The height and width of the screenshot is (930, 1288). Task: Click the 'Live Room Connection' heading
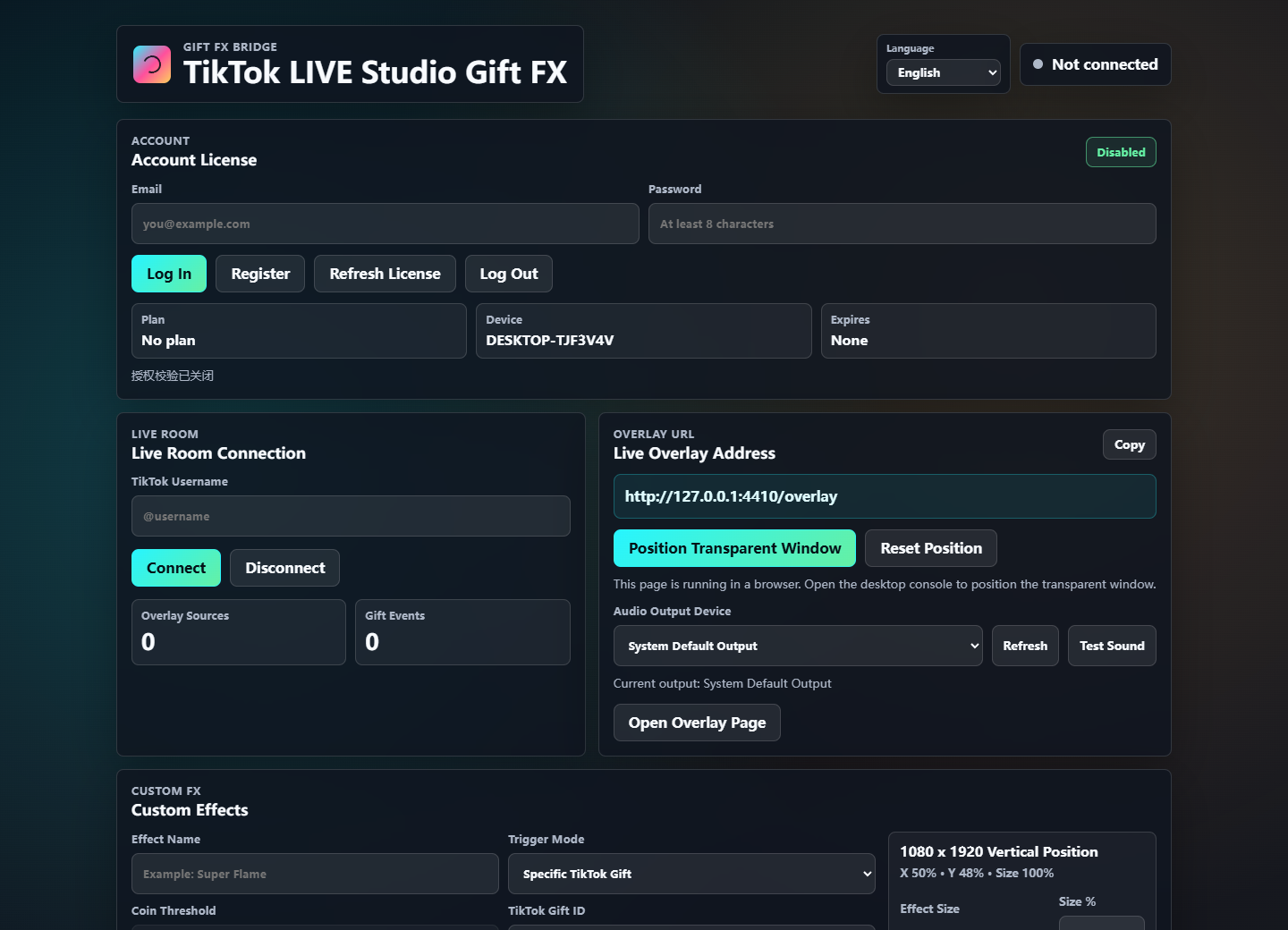218,453
